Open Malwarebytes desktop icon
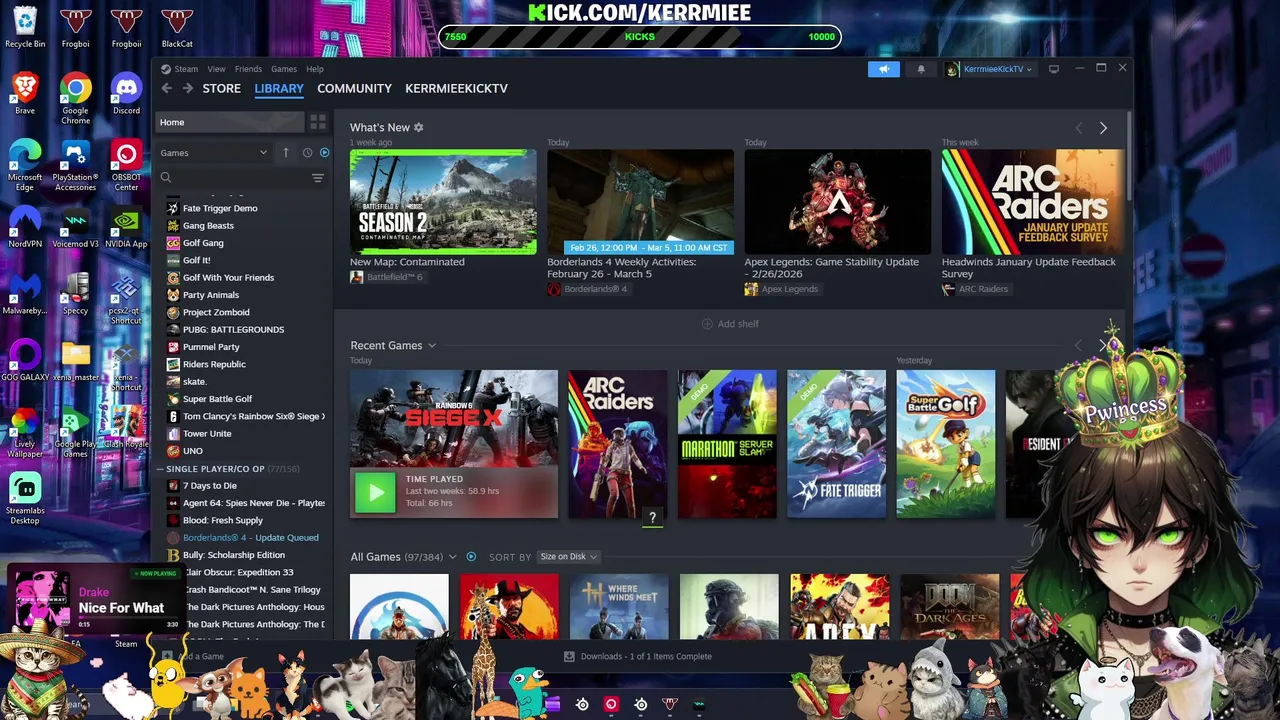 pyautogui.click(x=25, y=294)
